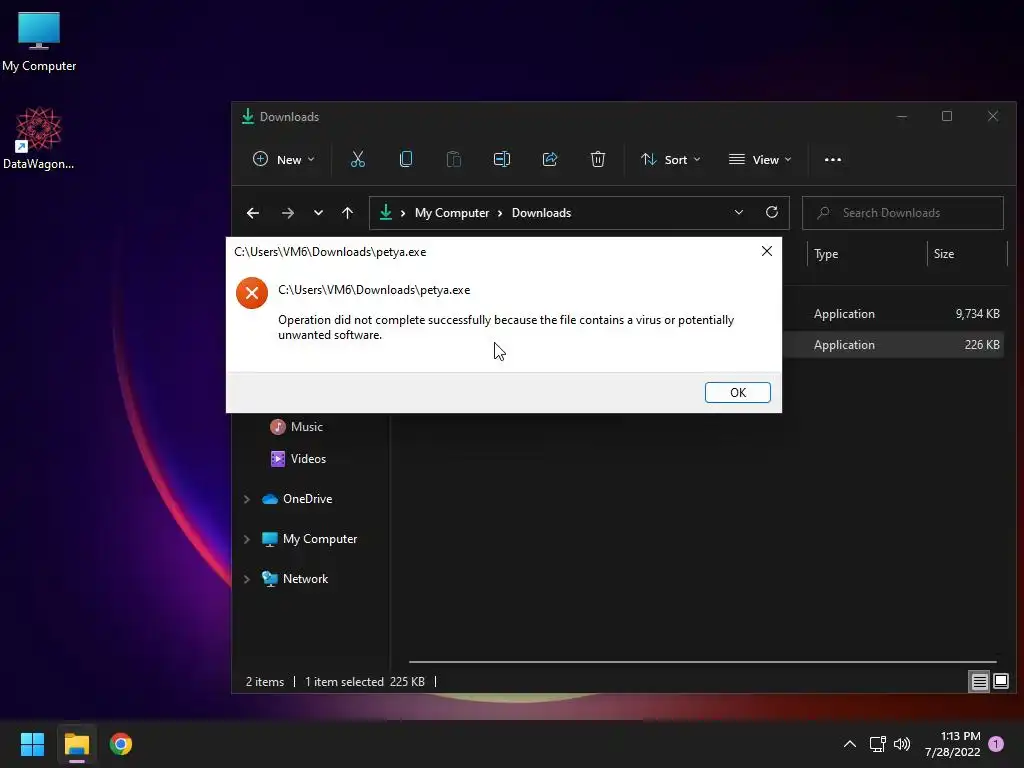The image size is (1024, 768).
Task: Select My Computer in the navigation pane
Action: pyautogui.click(x=310, y=539)
